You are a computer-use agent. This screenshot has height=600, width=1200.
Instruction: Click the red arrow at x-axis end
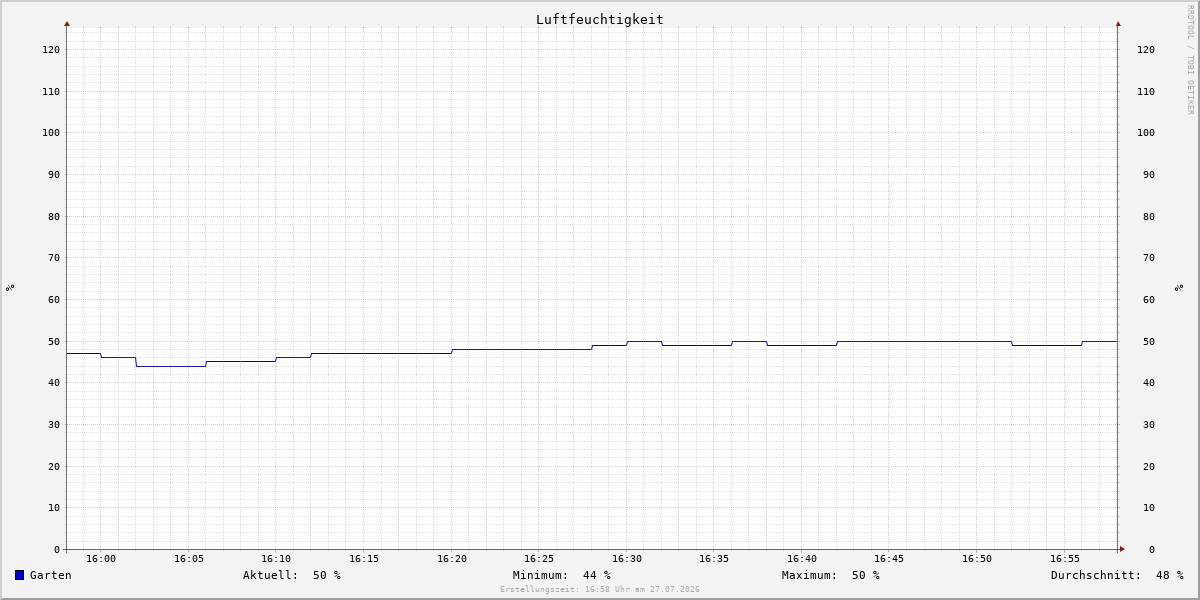point(1122,549)
